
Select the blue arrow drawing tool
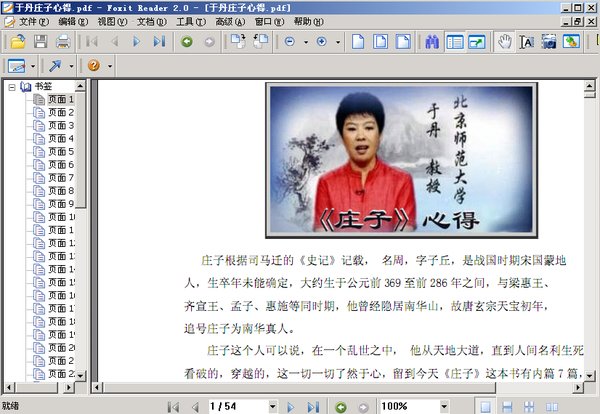pos(55,66)
